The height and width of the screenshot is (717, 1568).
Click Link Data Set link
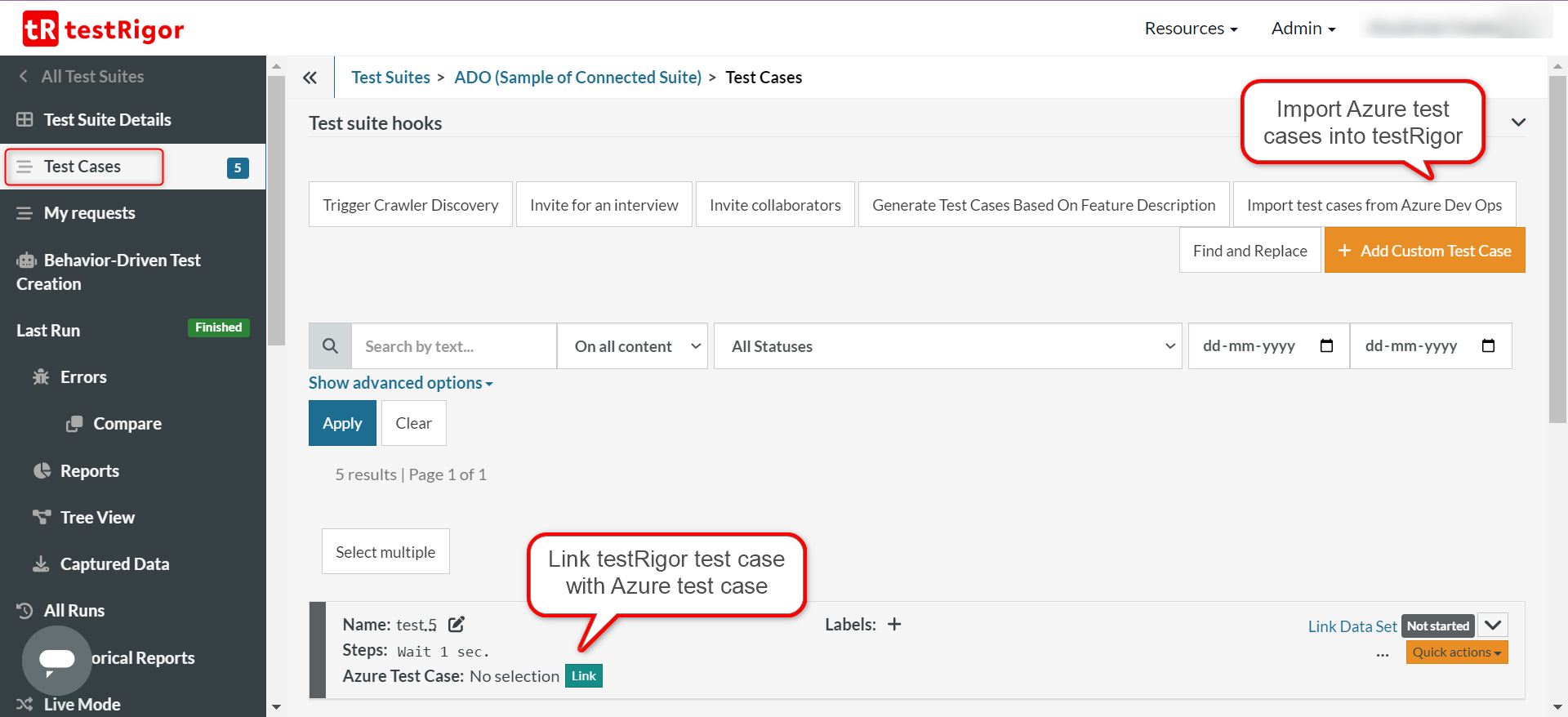click(x=1352, y=626)
